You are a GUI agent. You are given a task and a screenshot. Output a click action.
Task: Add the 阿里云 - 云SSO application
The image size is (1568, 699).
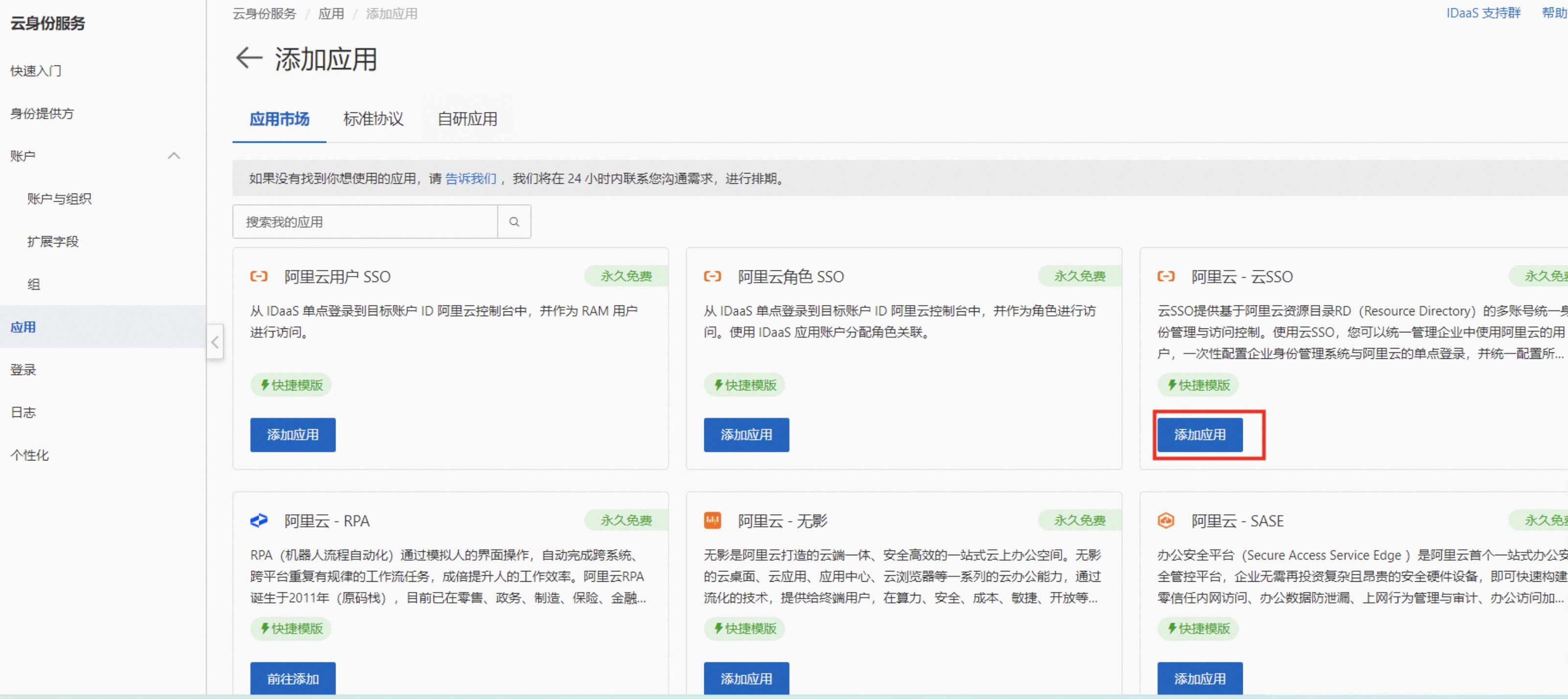click(x=1199, y=435)
